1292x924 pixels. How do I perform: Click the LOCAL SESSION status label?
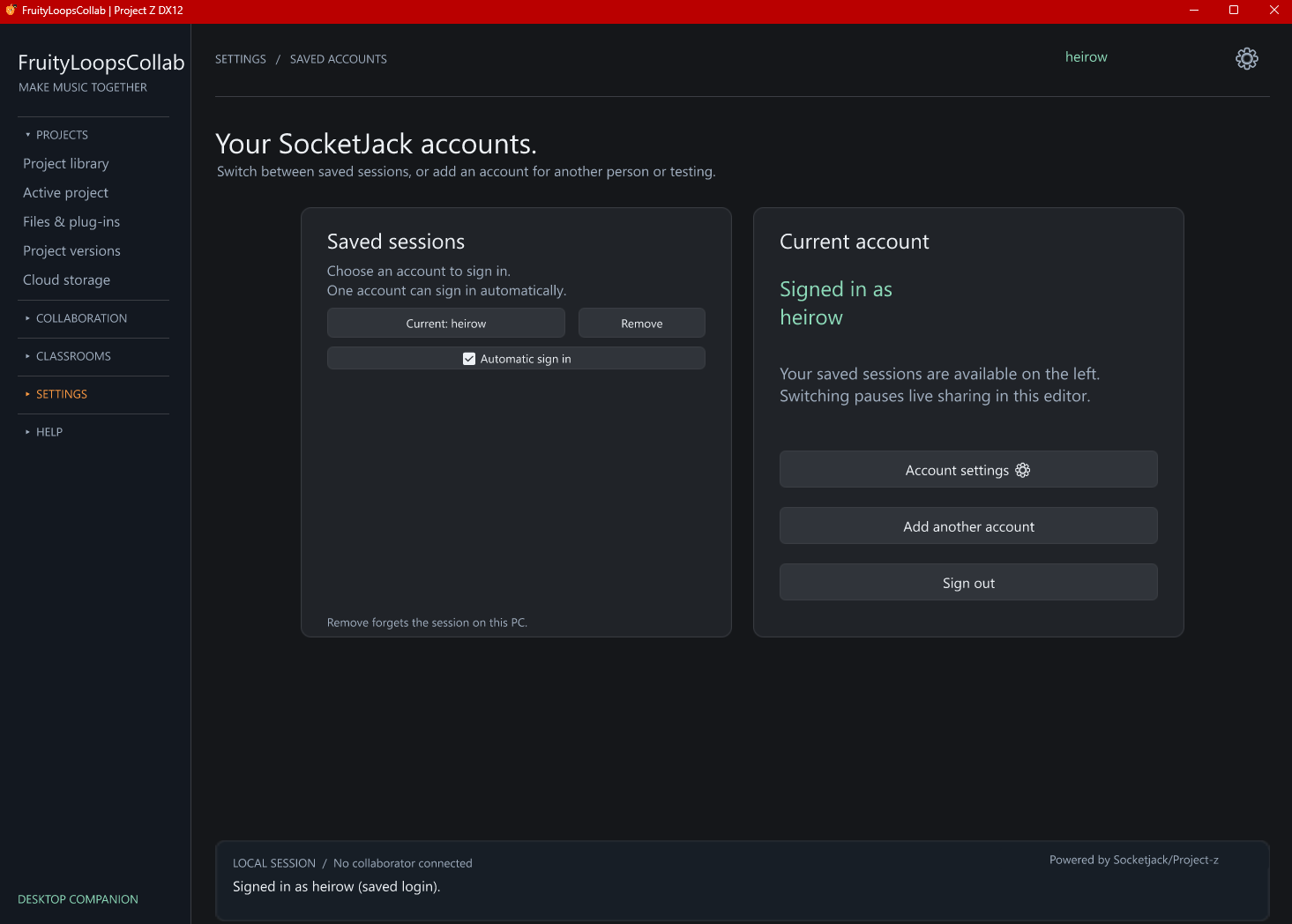274,863
